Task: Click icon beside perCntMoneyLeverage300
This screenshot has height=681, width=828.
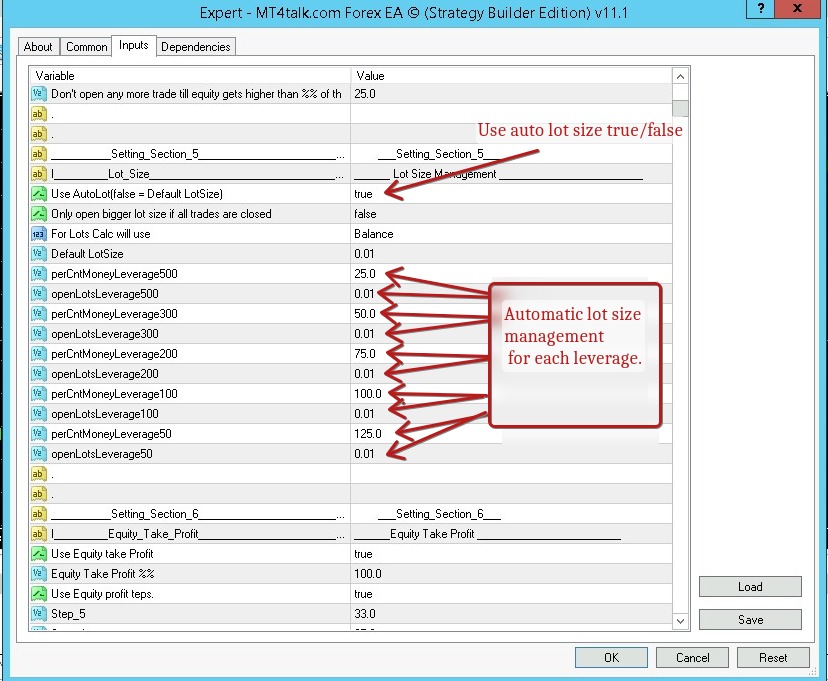Action: pyautogui.click(x=39, y=314)
